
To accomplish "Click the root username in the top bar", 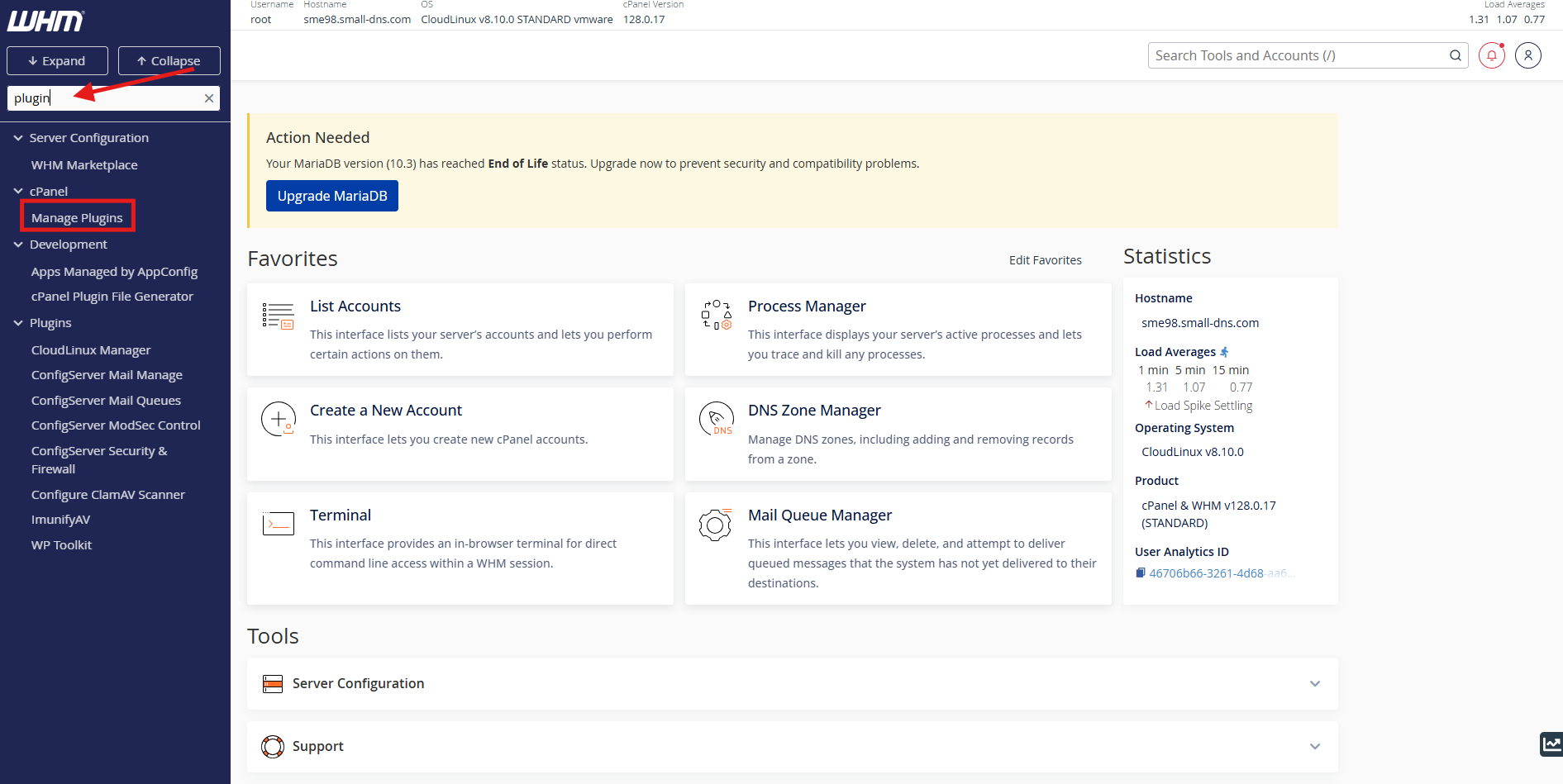I will tap(260, 20).
